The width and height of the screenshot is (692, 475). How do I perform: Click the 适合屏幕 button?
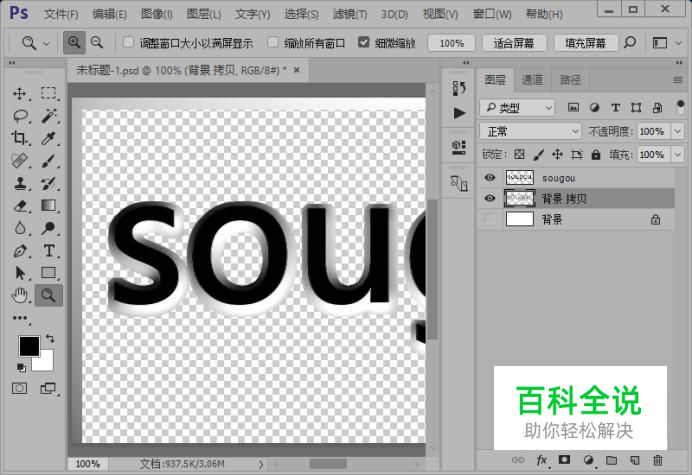[514, 43]
